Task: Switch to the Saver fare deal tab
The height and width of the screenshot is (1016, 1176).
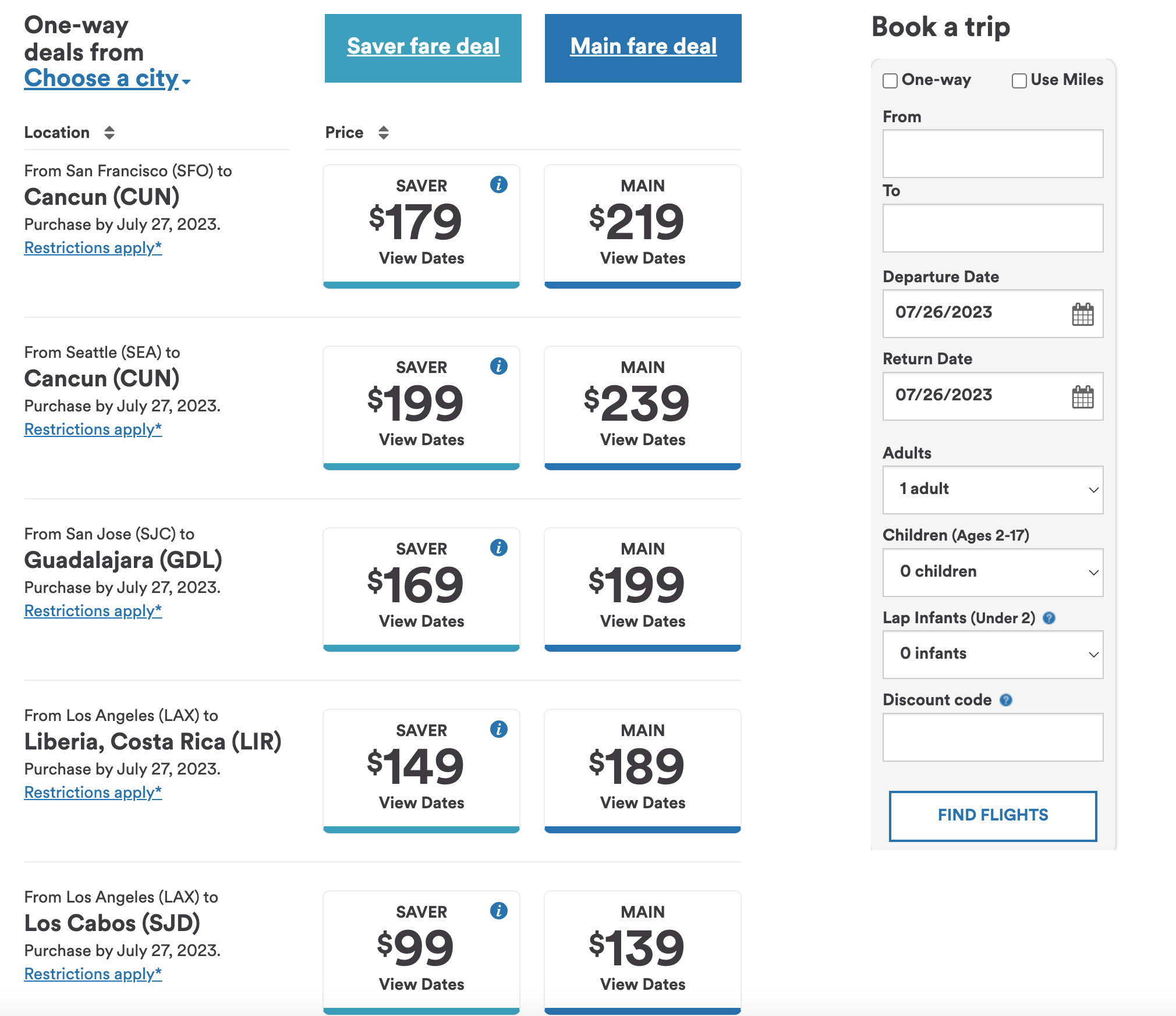Action: pos(423,47)
